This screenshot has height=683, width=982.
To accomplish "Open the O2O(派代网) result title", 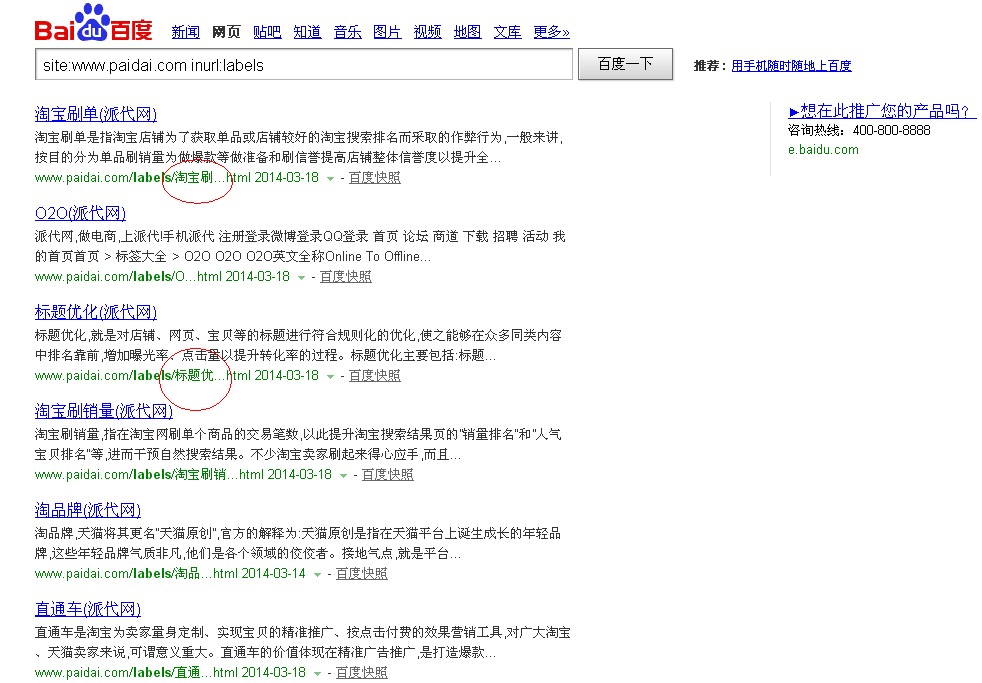I will (80, 213).
